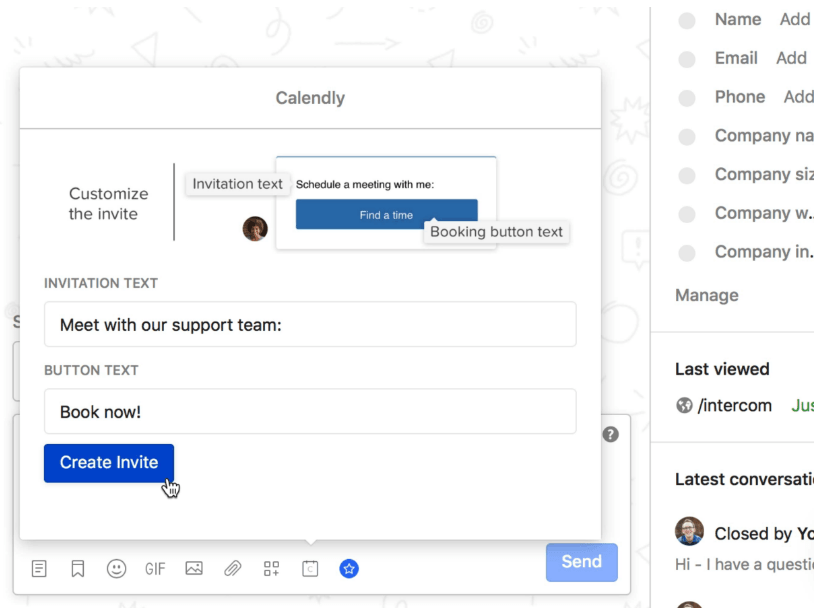Click the Create Invite button
This screenshot has width=821, height=608.
(109, 463)
